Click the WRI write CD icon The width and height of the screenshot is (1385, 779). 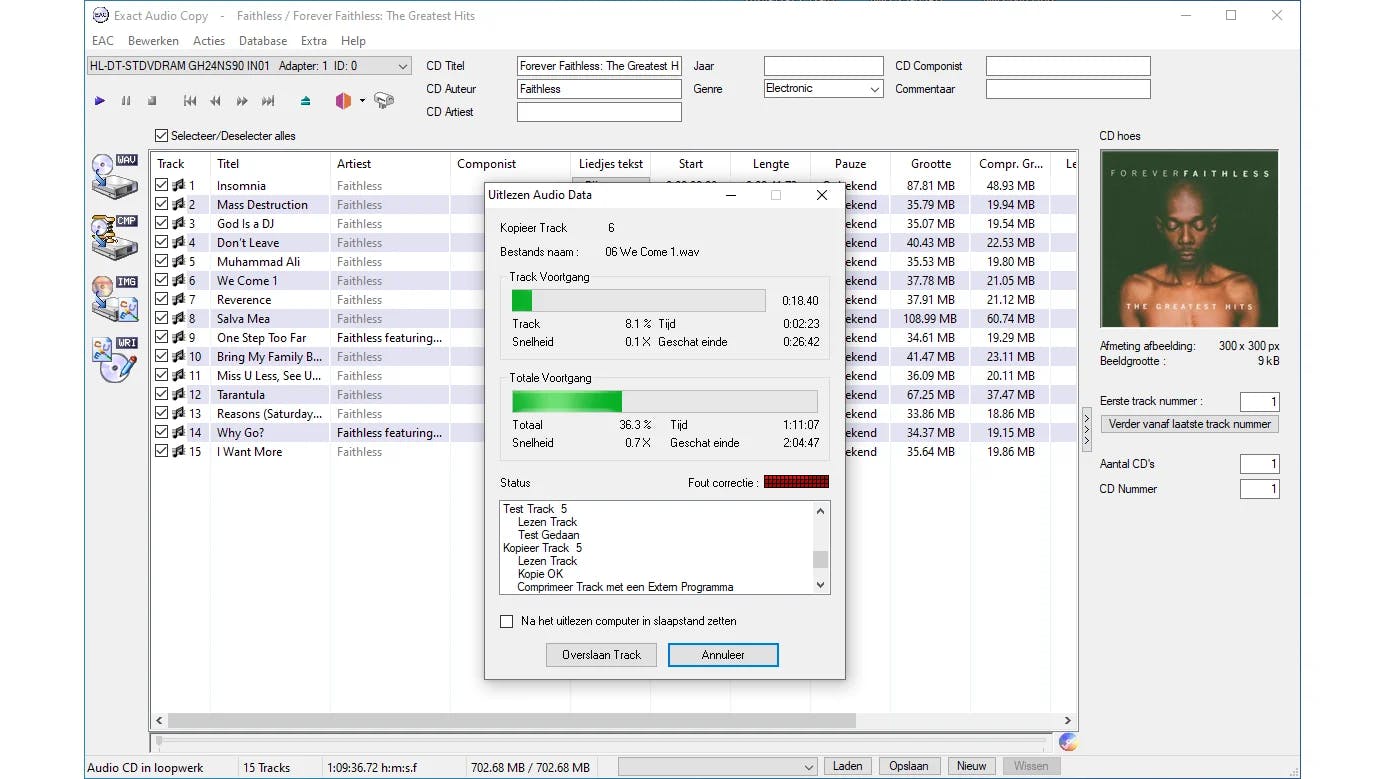tap(115, 360)
